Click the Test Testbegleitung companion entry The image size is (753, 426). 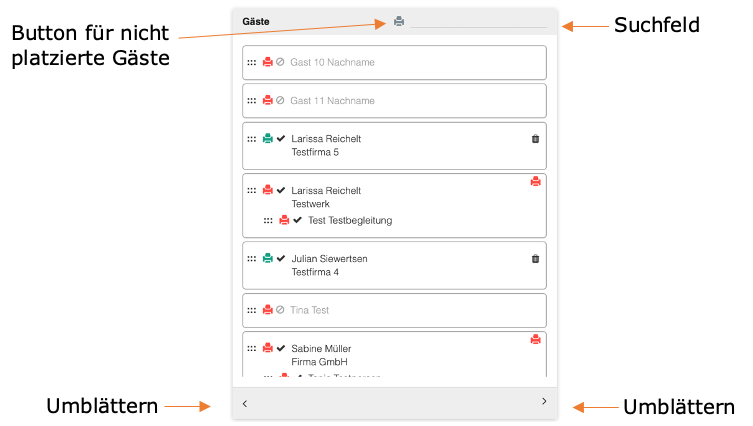pos(350,220)
